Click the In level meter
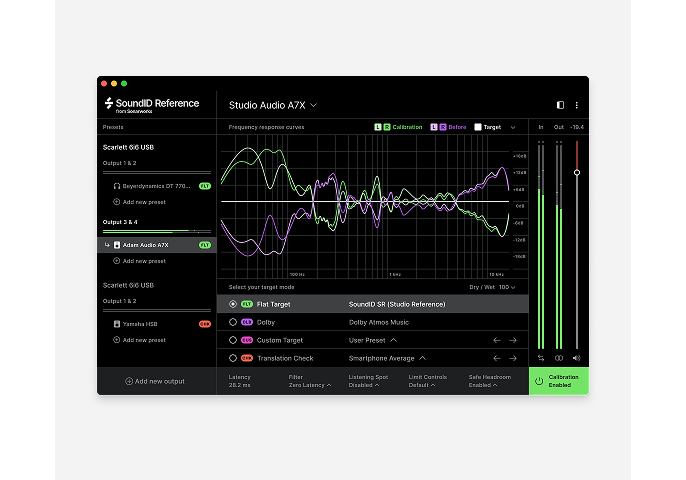The width and height of the screenshot is (686, 480). (x=541, y=245)
